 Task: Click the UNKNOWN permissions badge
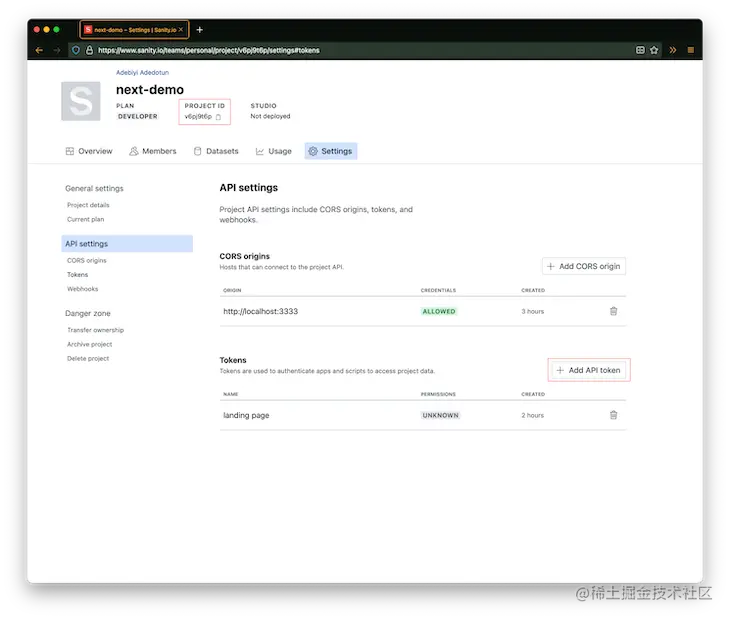click(x=440, y=415)
